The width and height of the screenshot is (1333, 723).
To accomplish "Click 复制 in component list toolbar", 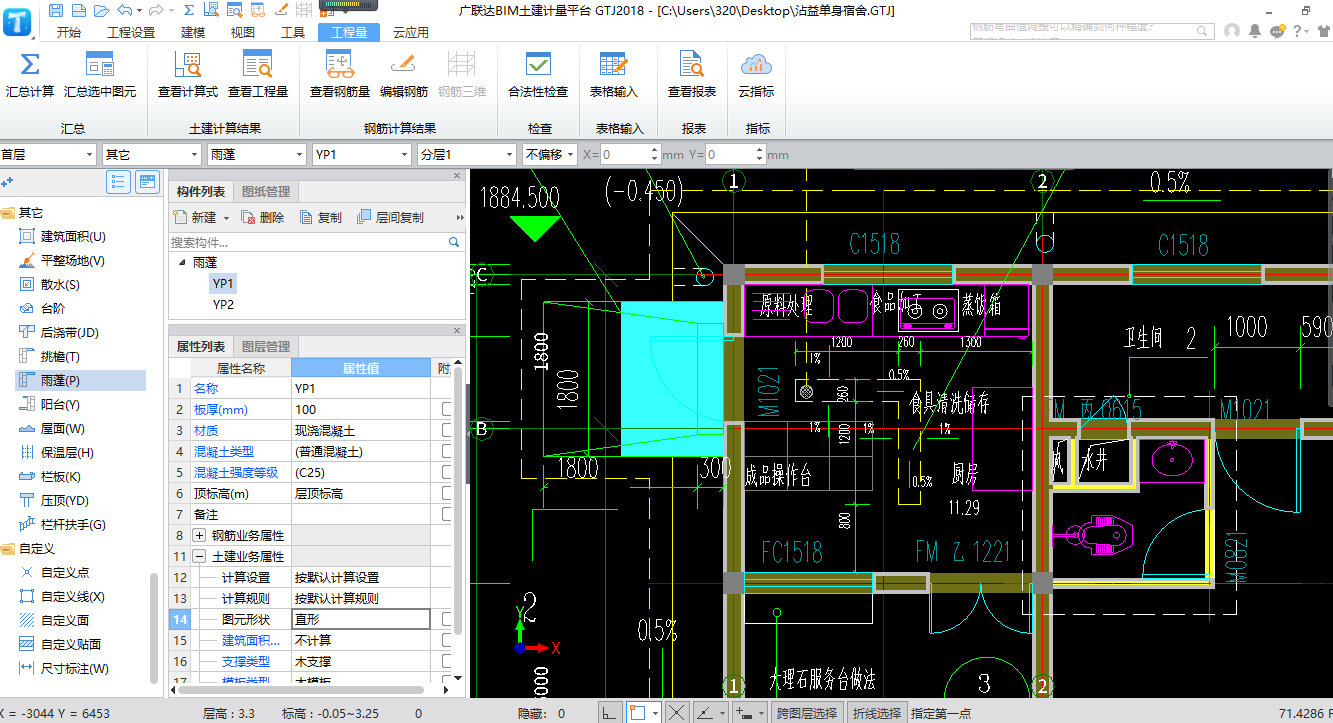I will (320, 217).
